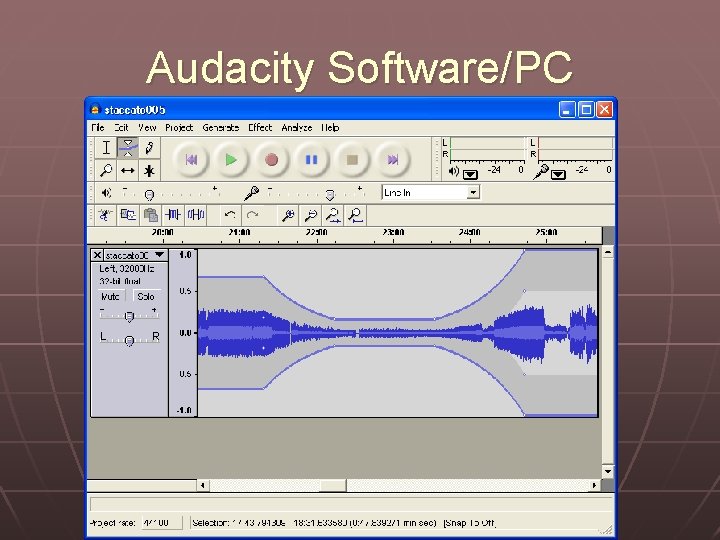This screenshot has height=540, width=720.
Task: Click the output speaker meter icon
Action: click(x=454, y=172)
